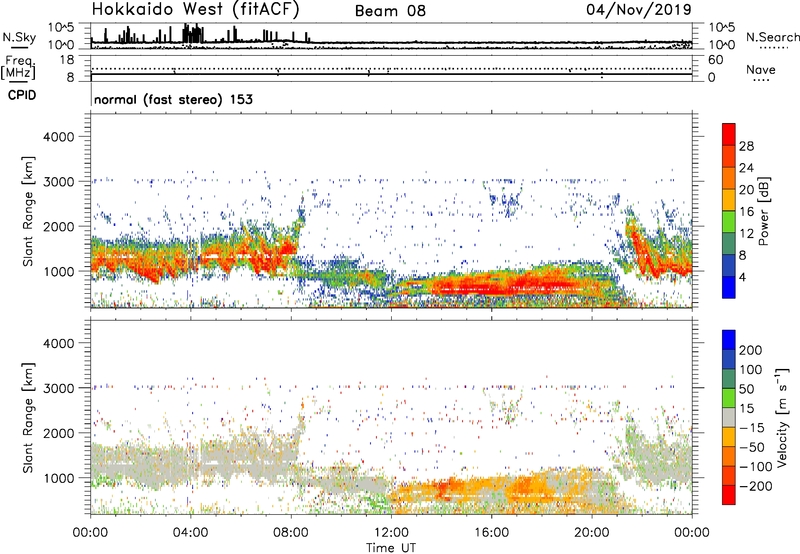Click 'Slant Range [km]' label of velocity panel

28,418
